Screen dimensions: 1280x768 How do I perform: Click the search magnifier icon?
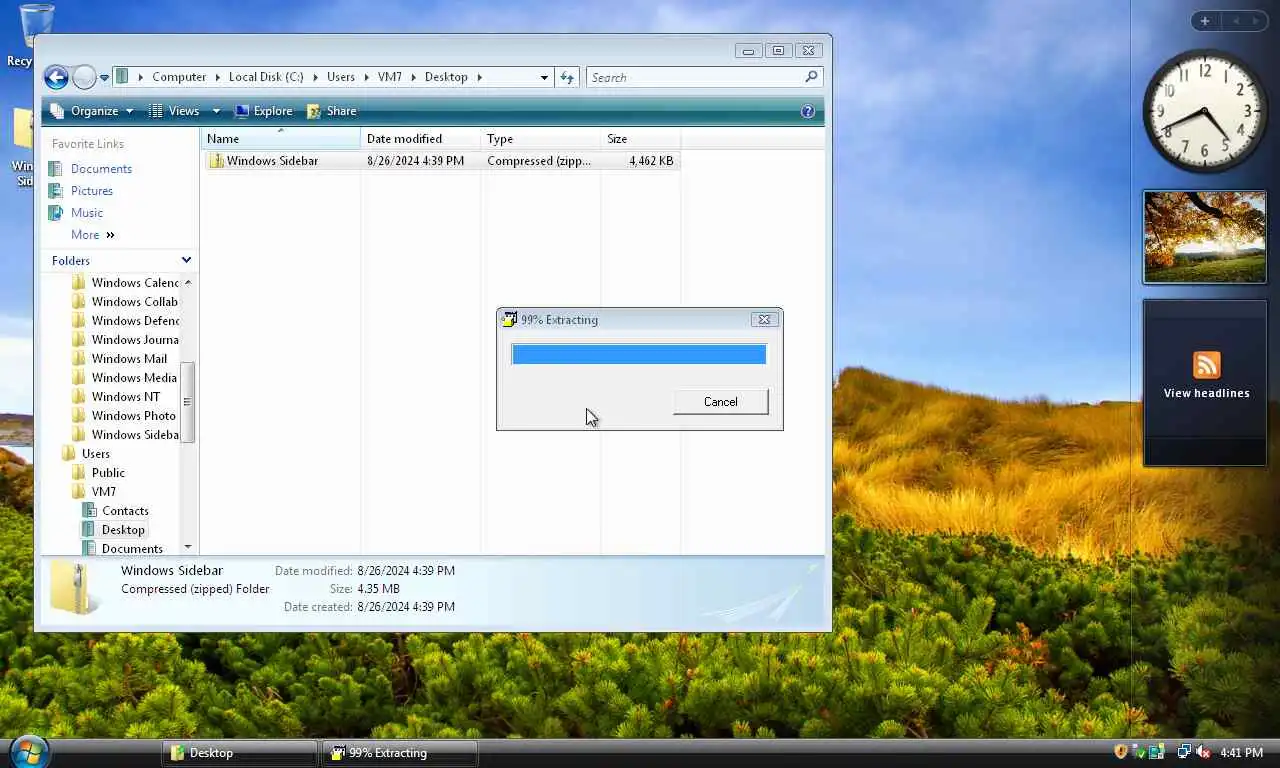point(811,76)
